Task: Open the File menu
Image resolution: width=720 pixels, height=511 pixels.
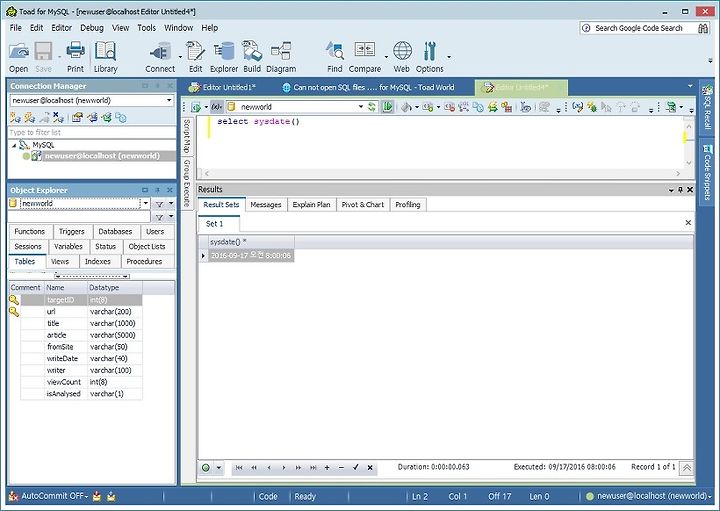Action: click(16, 28)
